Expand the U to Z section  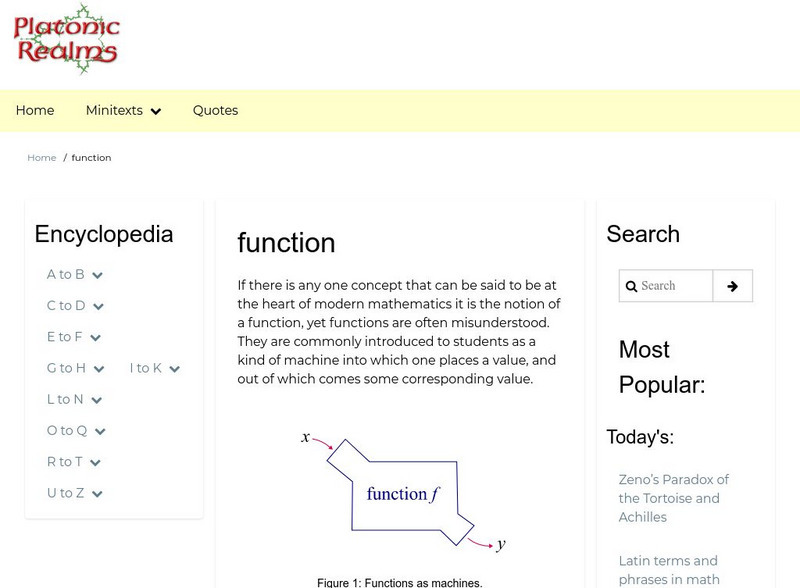point(75,493)
